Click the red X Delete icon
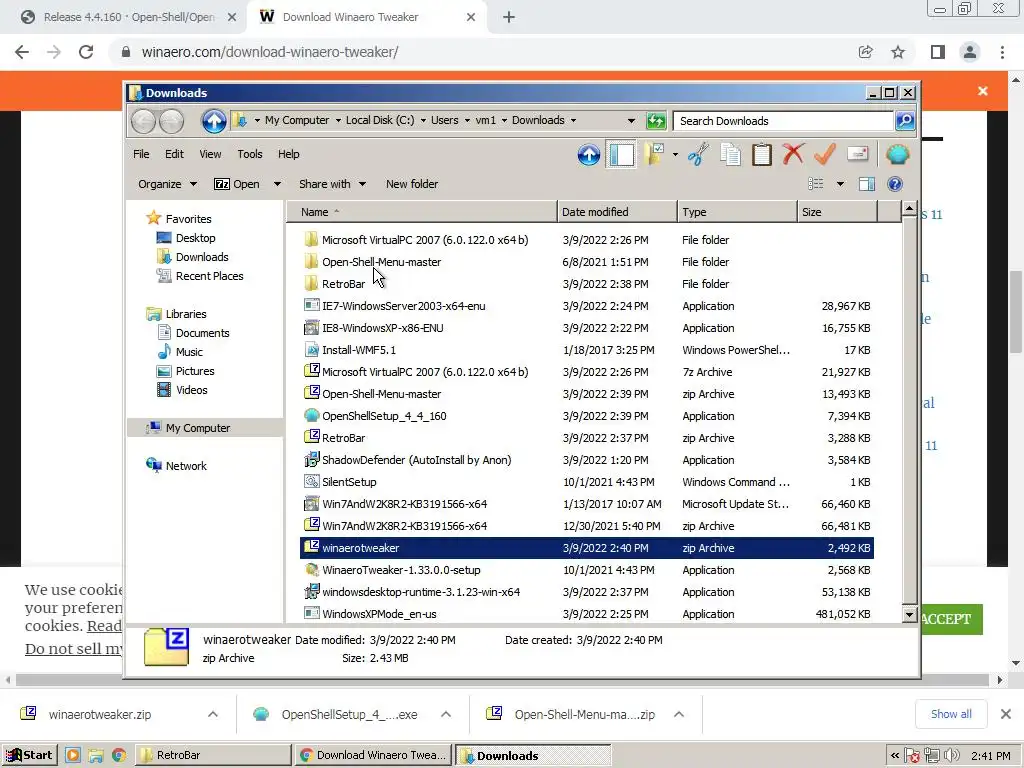The height and width of the screenshot is (768, 1024). [x=793, y=155]
